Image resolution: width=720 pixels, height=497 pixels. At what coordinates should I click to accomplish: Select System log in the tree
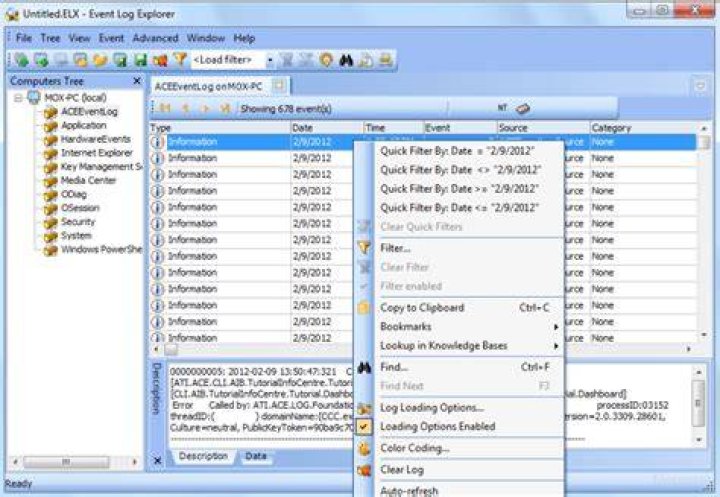click(76, 236)
